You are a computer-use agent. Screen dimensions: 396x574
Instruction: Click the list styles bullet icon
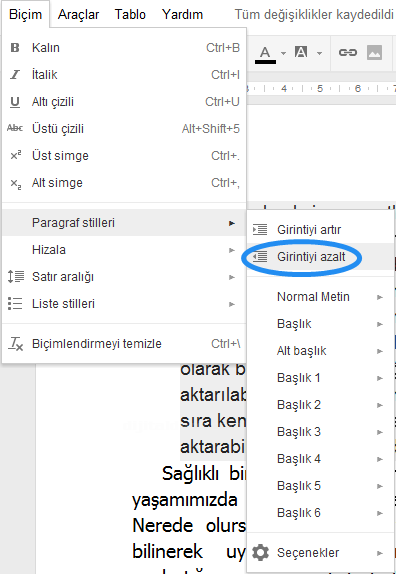15,303
